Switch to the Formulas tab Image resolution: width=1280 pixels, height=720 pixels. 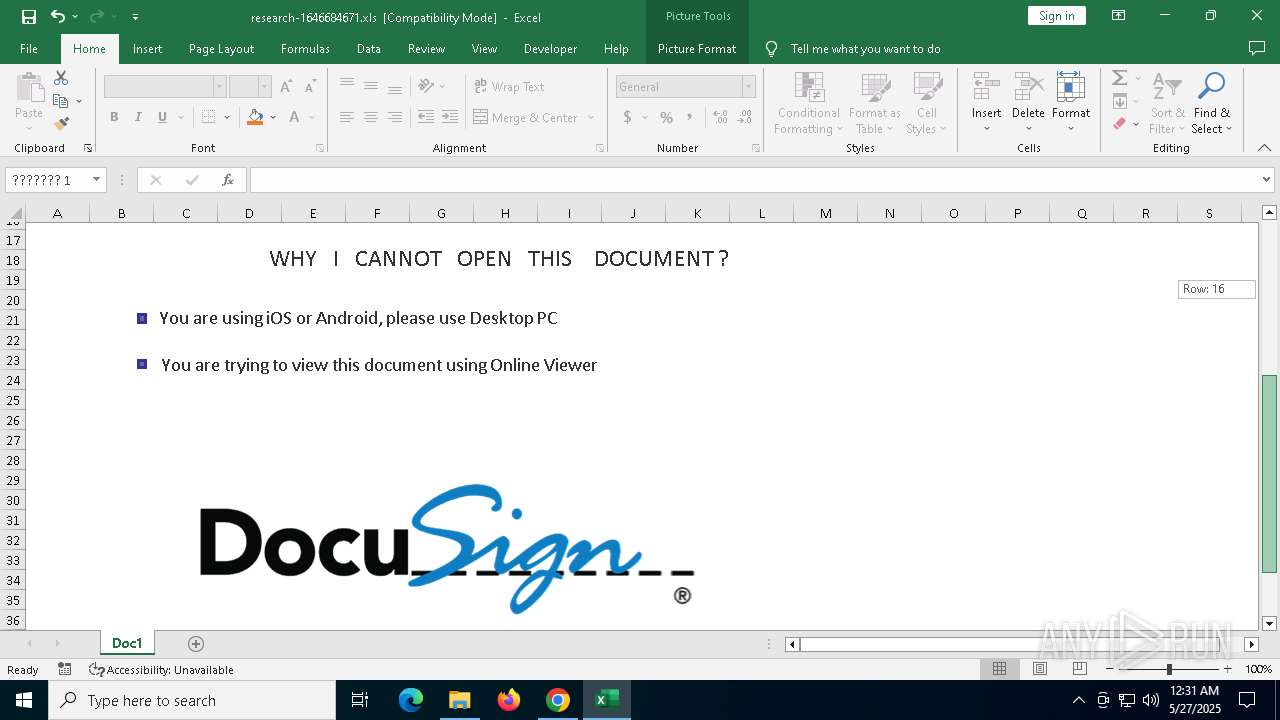click(x=305, y=48)
